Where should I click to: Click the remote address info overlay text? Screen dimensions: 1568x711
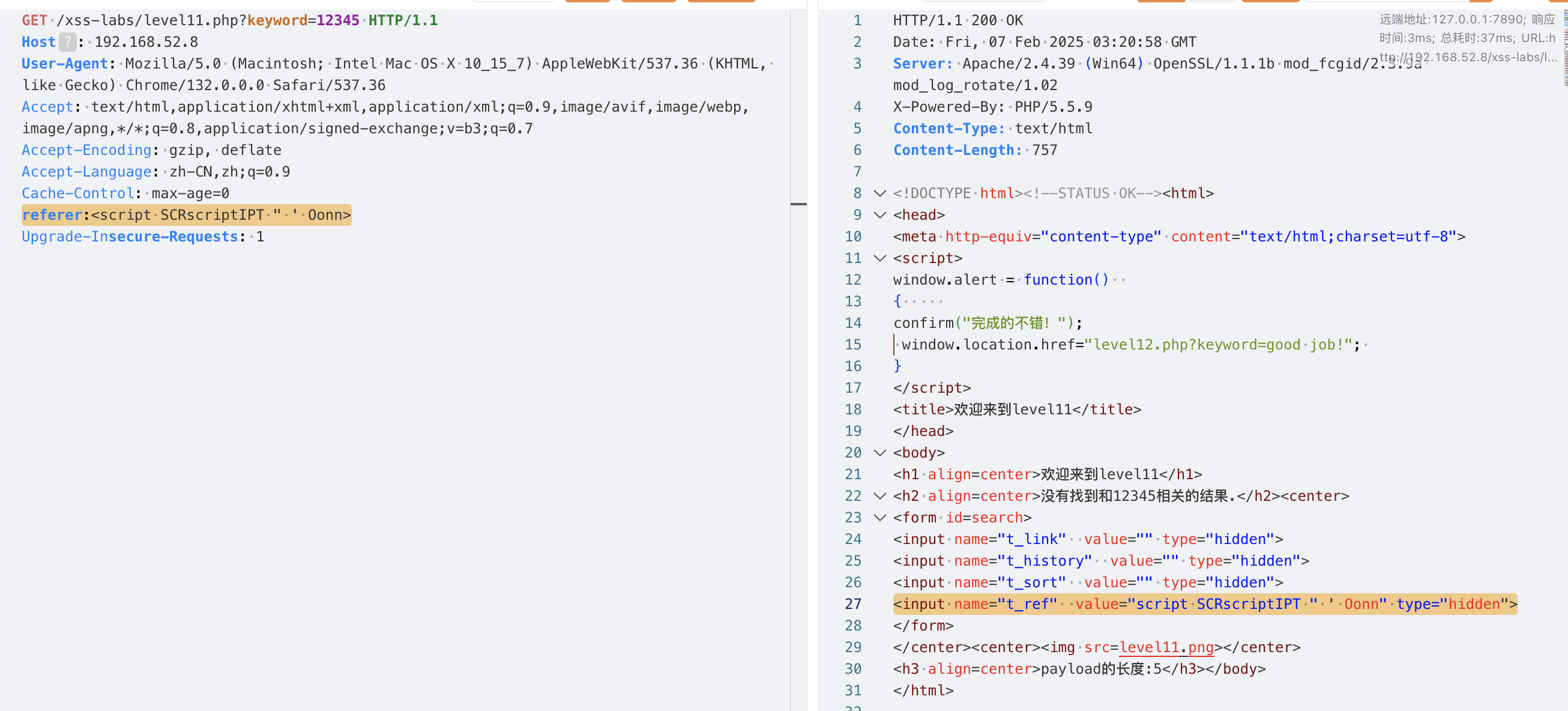1467,38
